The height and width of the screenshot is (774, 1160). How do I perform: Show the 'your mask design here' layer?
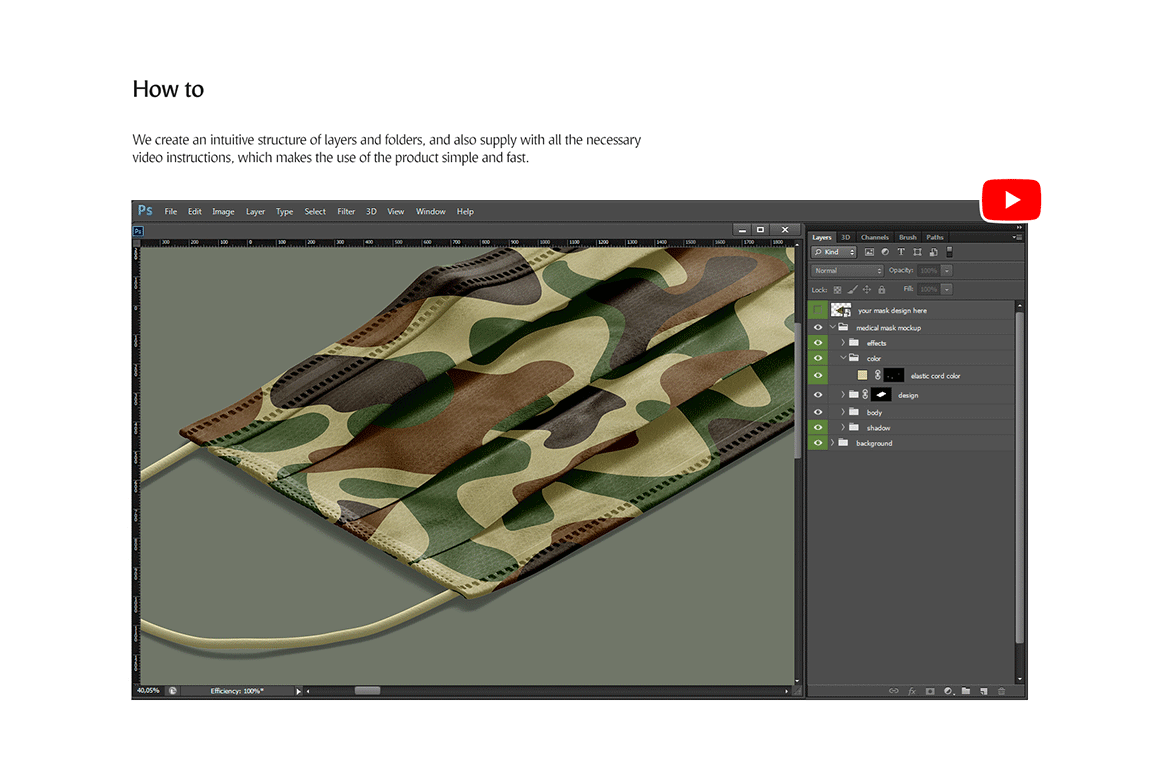coord(817,310)
